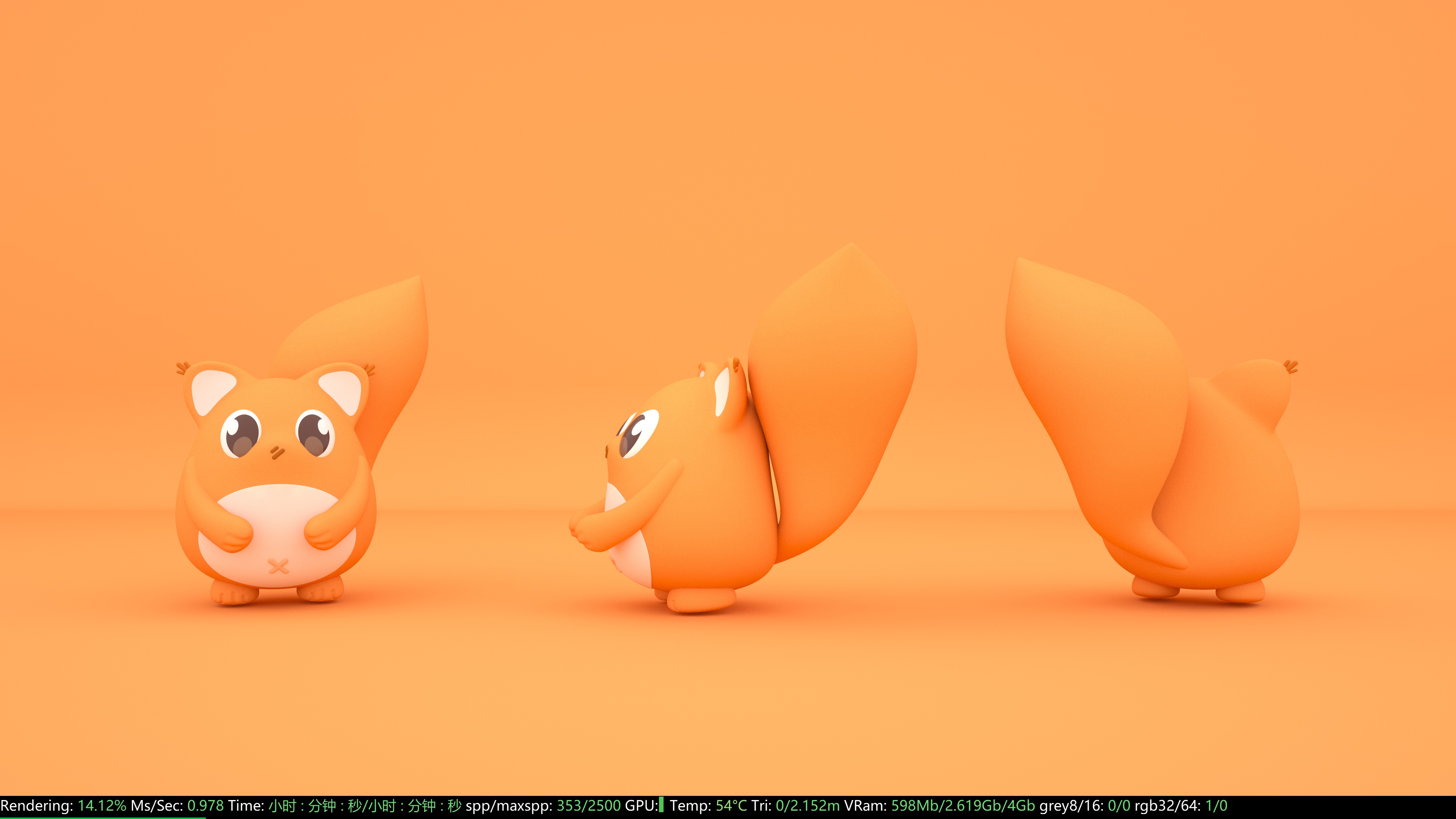This screenshot has height=819, width=1456.
Task: Click the rgb32/64 1/0 value
Action: click(1216, 805)
